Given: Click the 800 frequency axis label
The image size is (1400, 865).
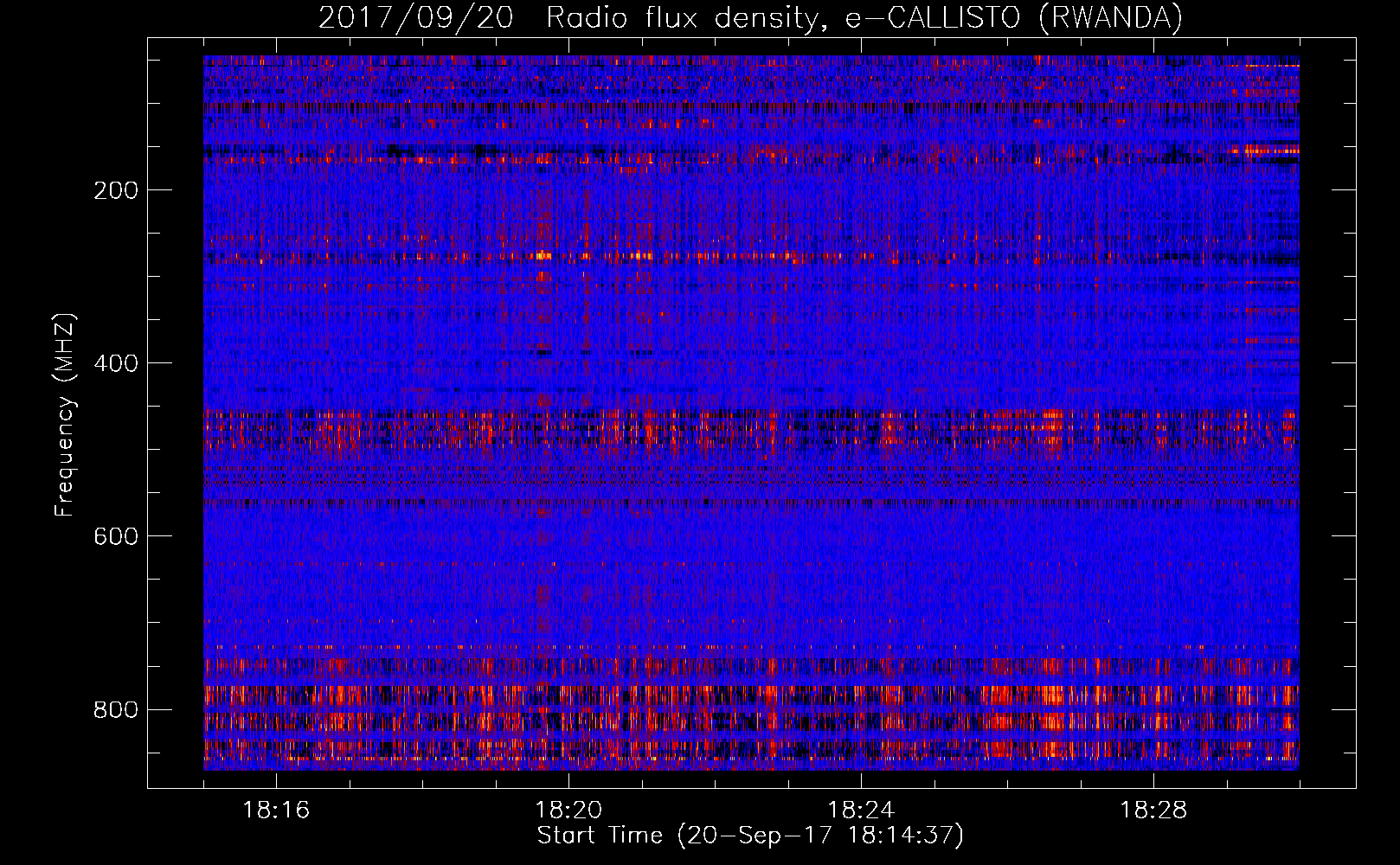Looking at the screenshot, I should click(116, 709).
